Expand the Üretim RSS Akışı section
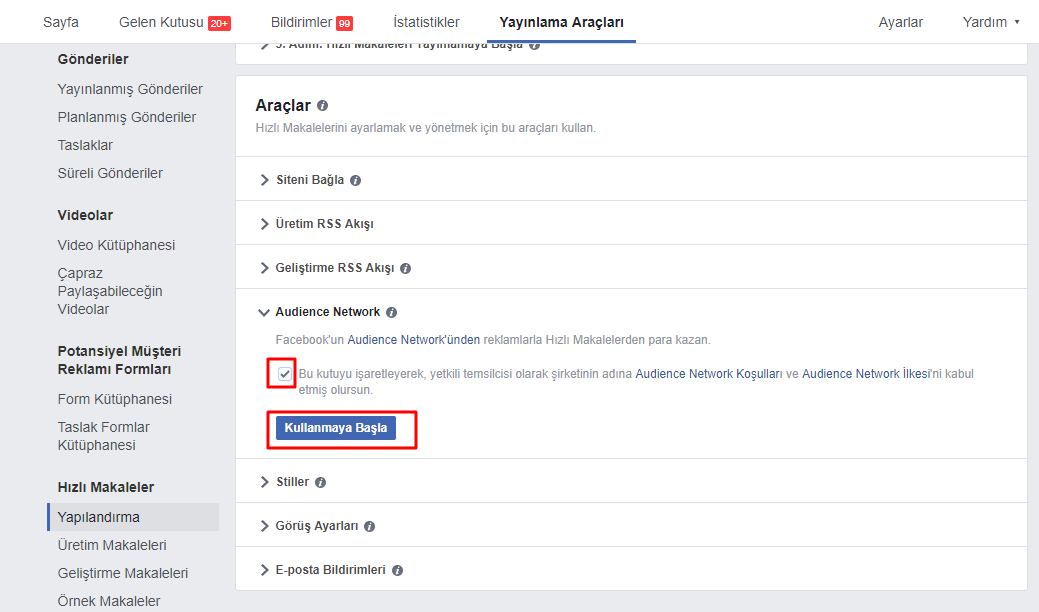 pos(324,224)
